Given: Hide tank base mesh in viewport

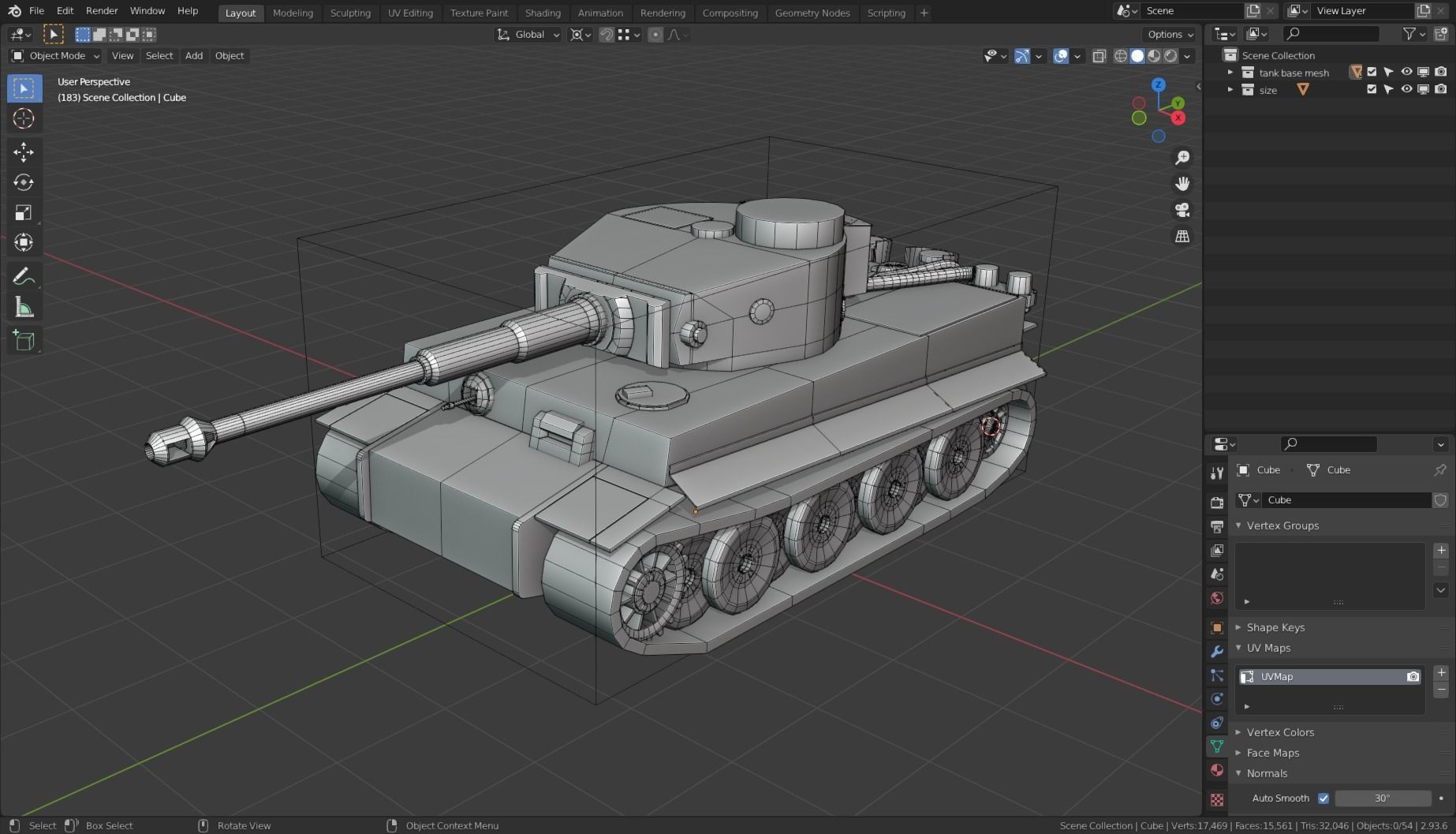Looking at the screenshot, I should click(1406, 72).
